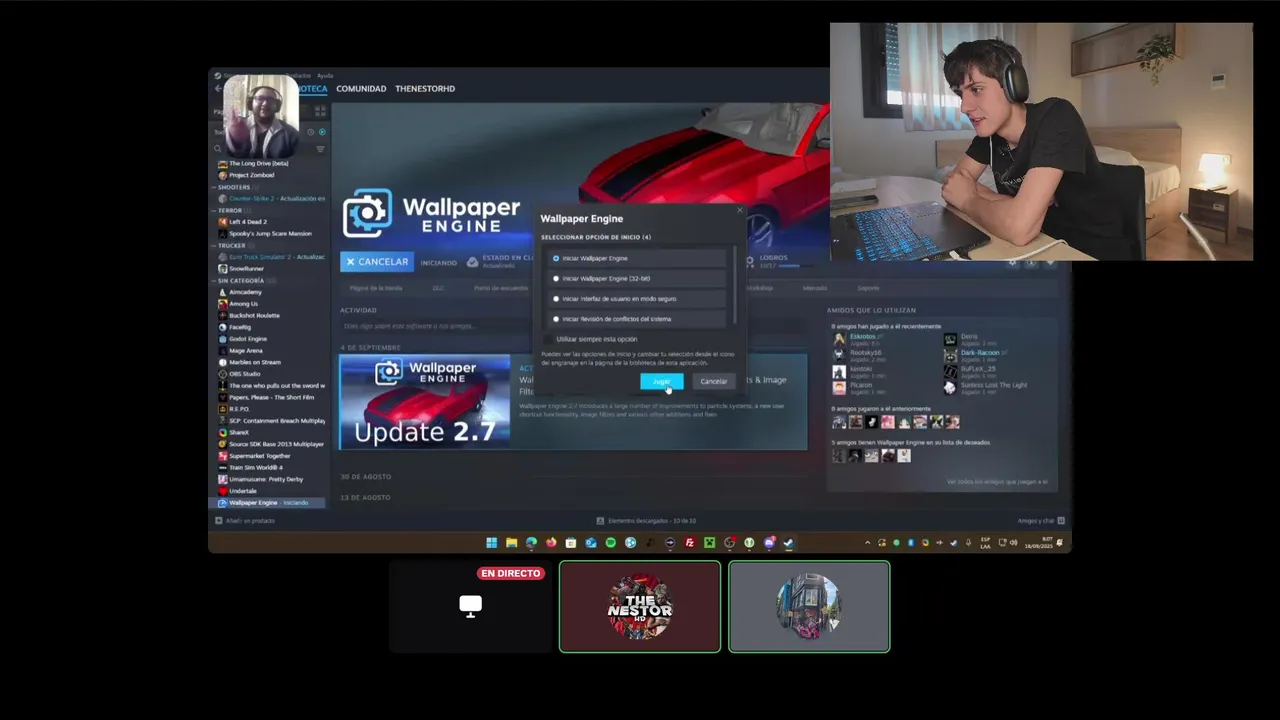Choose 'Iniciar interfaz de usuario en modo seguro'
Viewport: 1280px width, 720px height.
[637, 298]
